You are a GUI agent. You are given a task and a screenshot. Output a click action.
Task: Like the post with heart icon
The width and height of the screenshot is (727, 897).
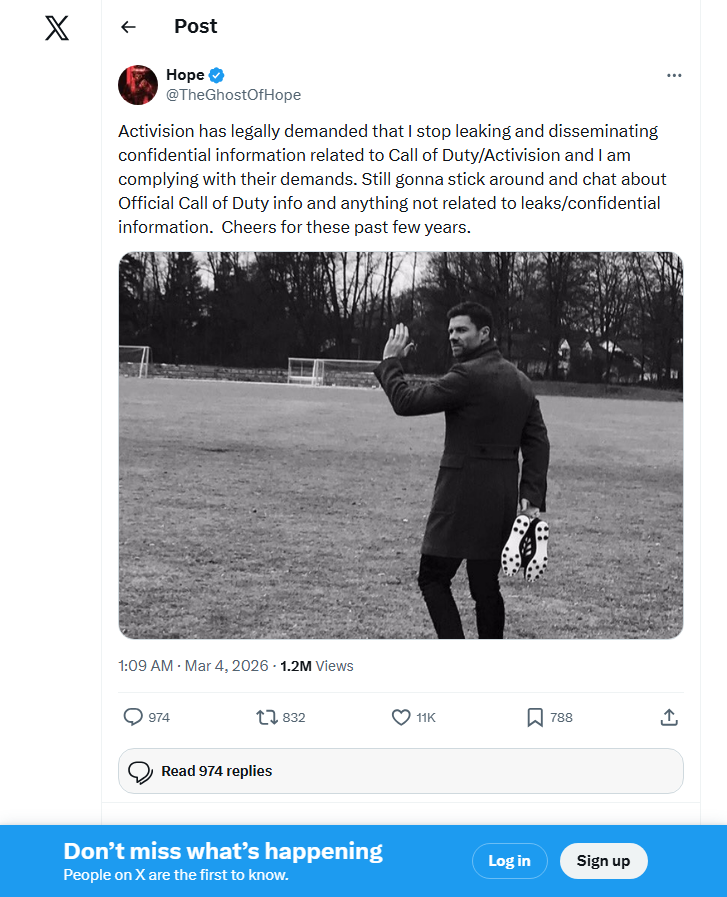point(401,717)
